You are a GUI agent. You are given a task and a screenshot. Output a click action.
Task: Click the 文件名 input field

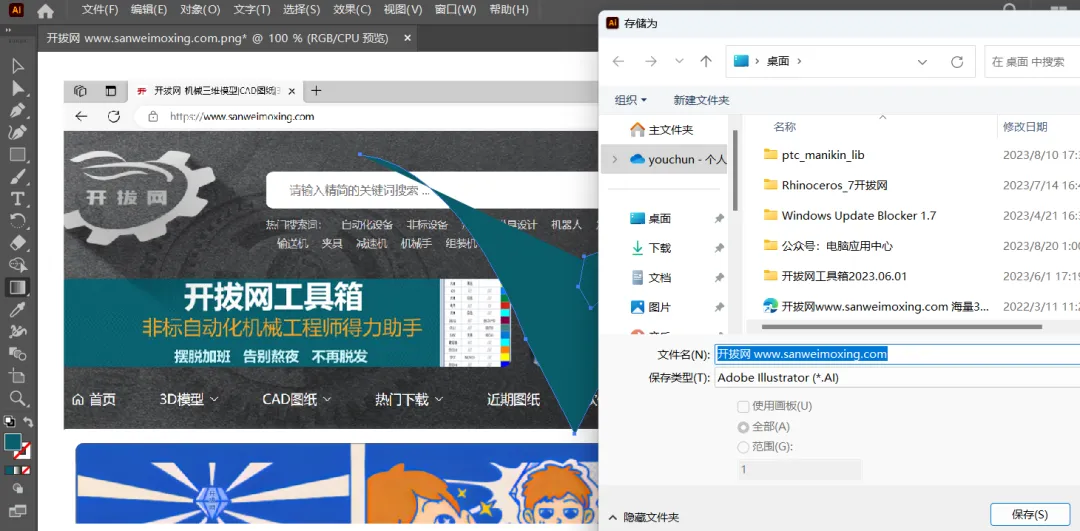click(x=897, y=354)
